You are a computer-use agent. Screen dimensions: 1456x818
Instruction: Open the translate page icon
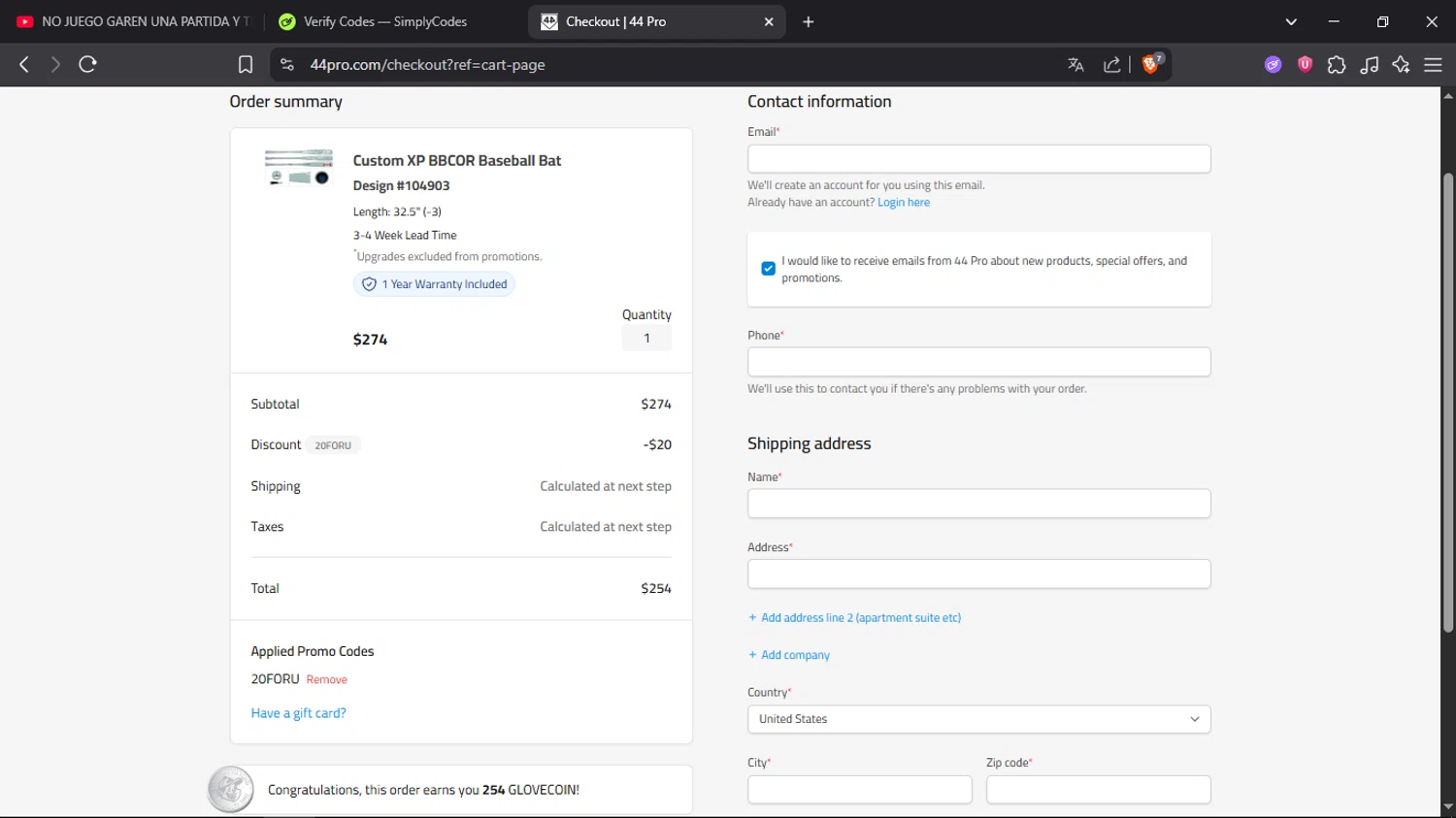click(x=1075, y=64)
